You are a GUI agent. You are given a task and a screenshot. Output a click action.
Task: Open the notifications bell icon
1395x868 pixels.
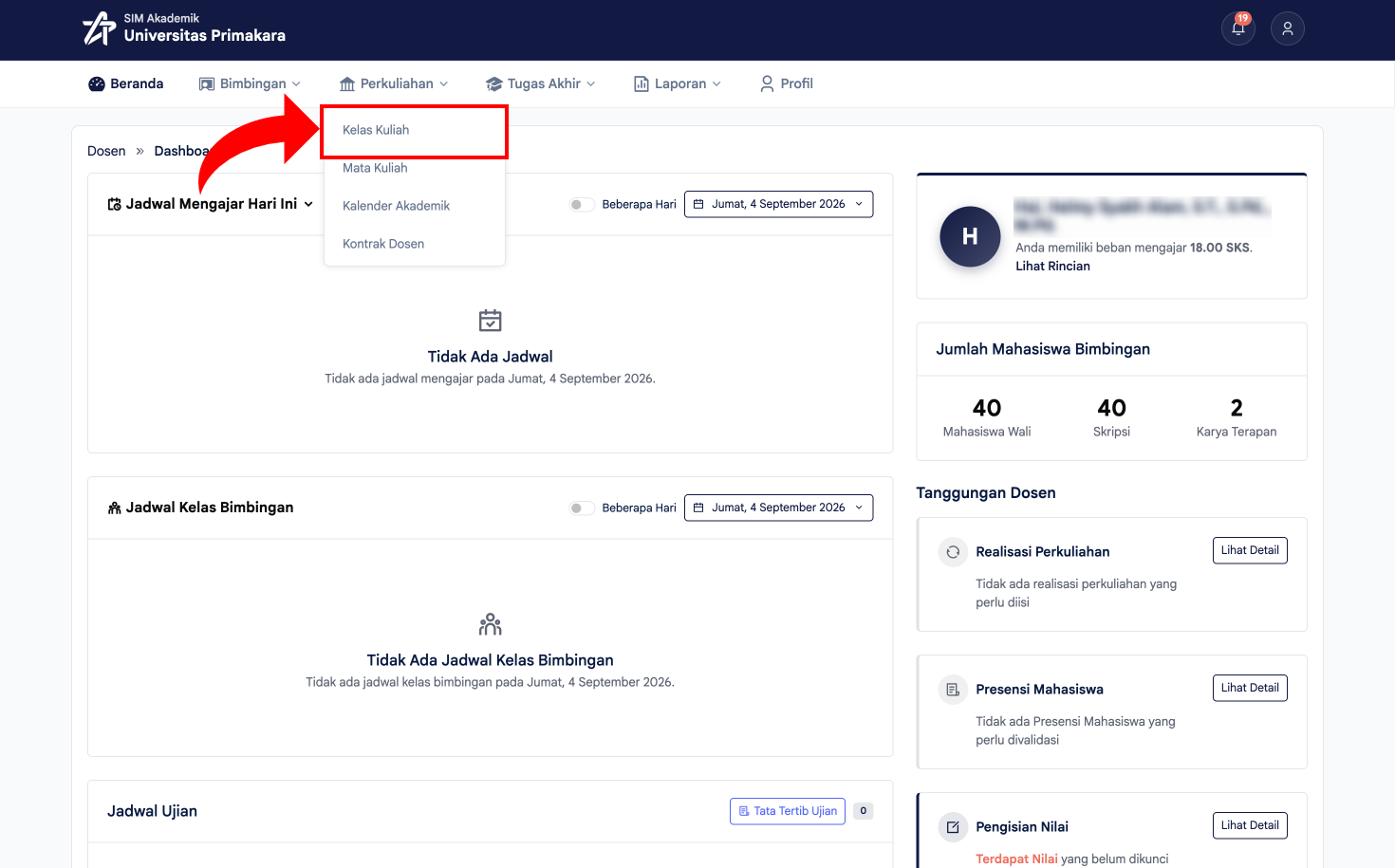coord(1238,28)
